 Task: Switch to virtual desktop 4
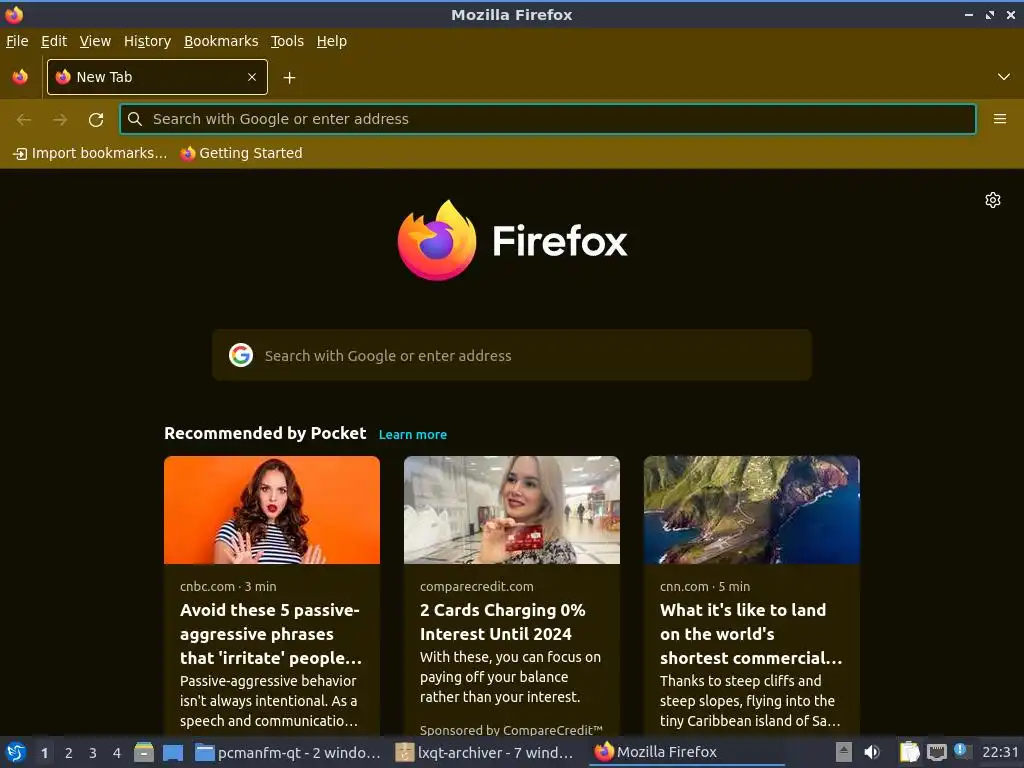117,753
